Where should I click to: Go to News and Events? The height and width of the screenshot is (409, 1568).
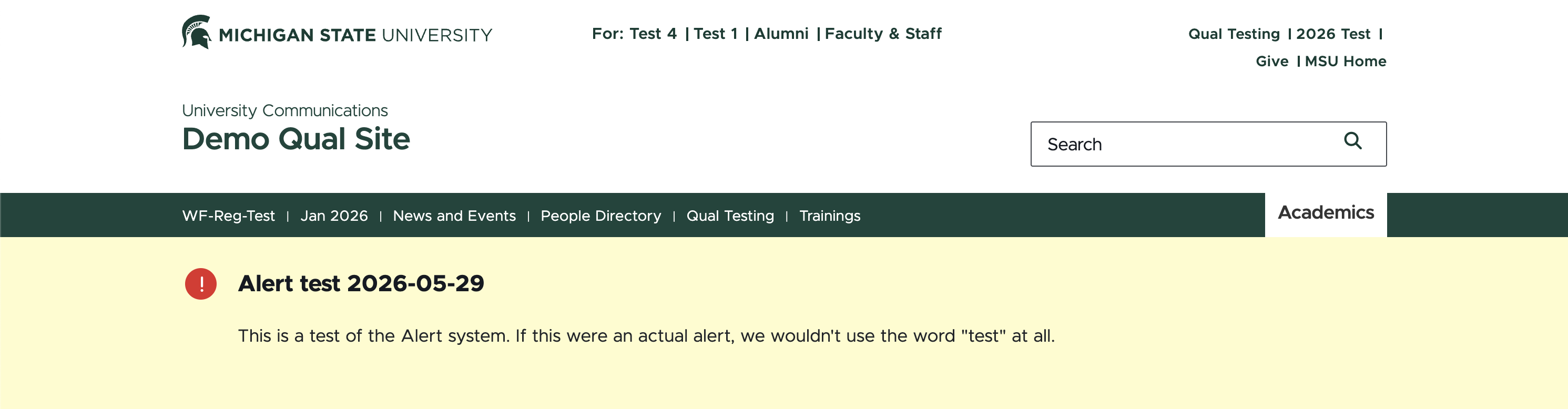454,216
